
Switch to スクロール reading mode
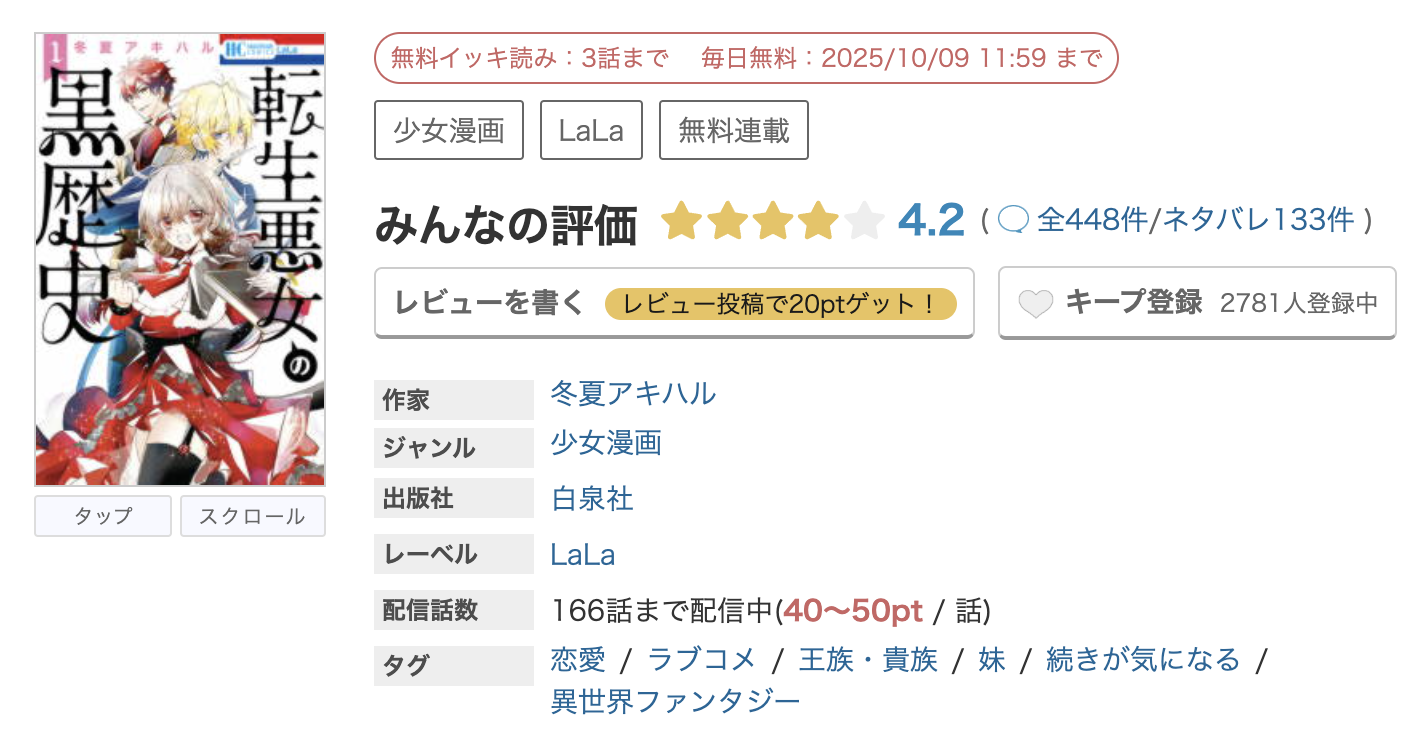click(252, 515)
